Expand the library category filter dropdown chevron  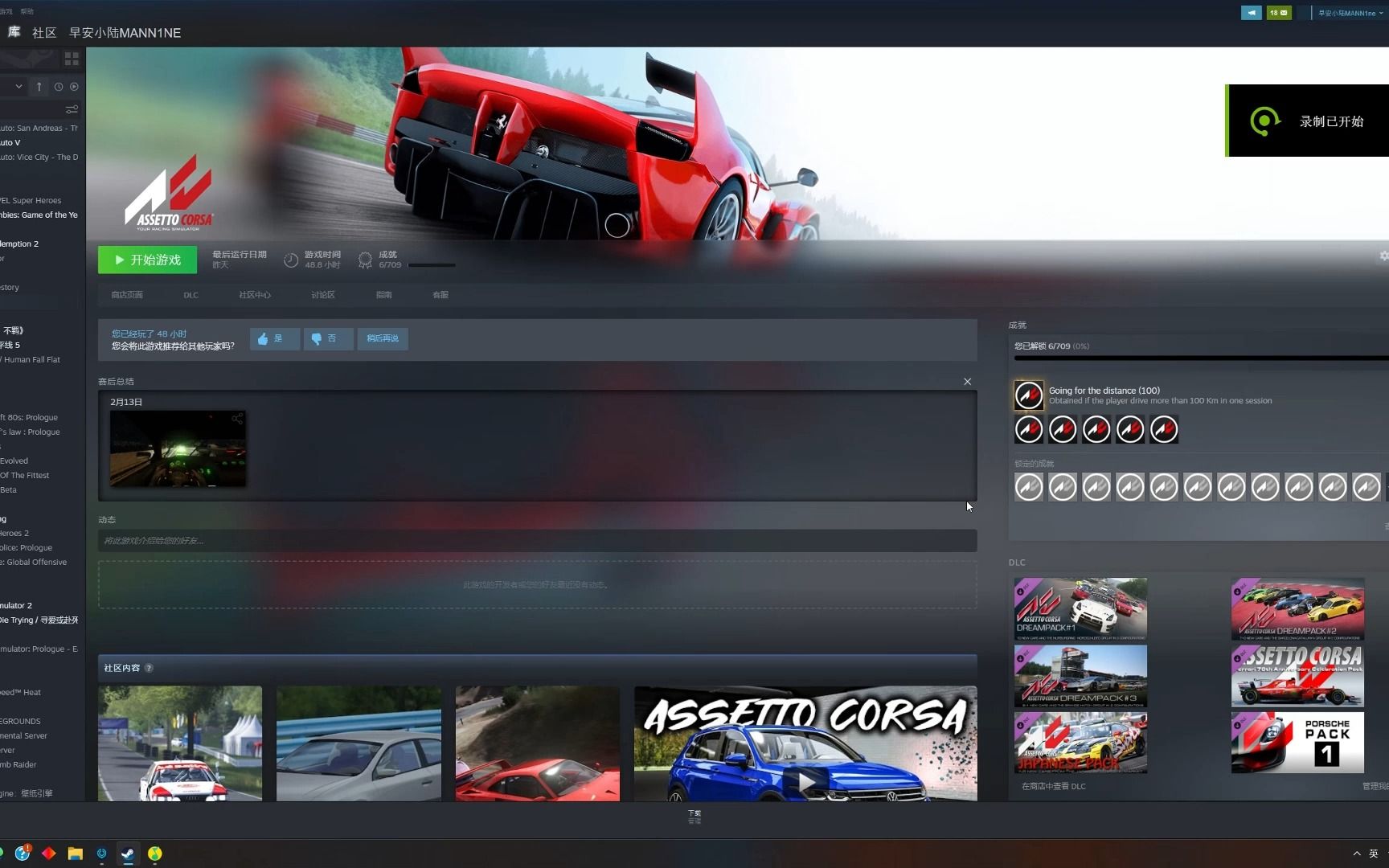tap(18, 86)
